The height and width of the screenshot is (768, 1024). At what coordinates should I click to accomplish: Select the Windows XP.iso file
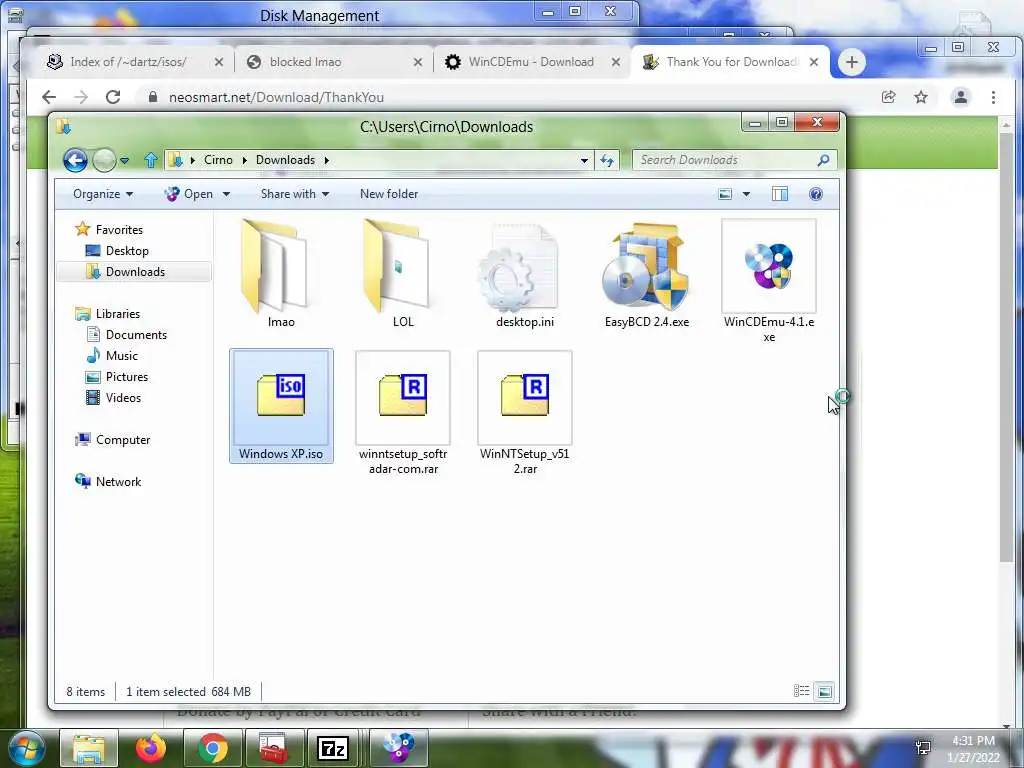coord(281,406)
